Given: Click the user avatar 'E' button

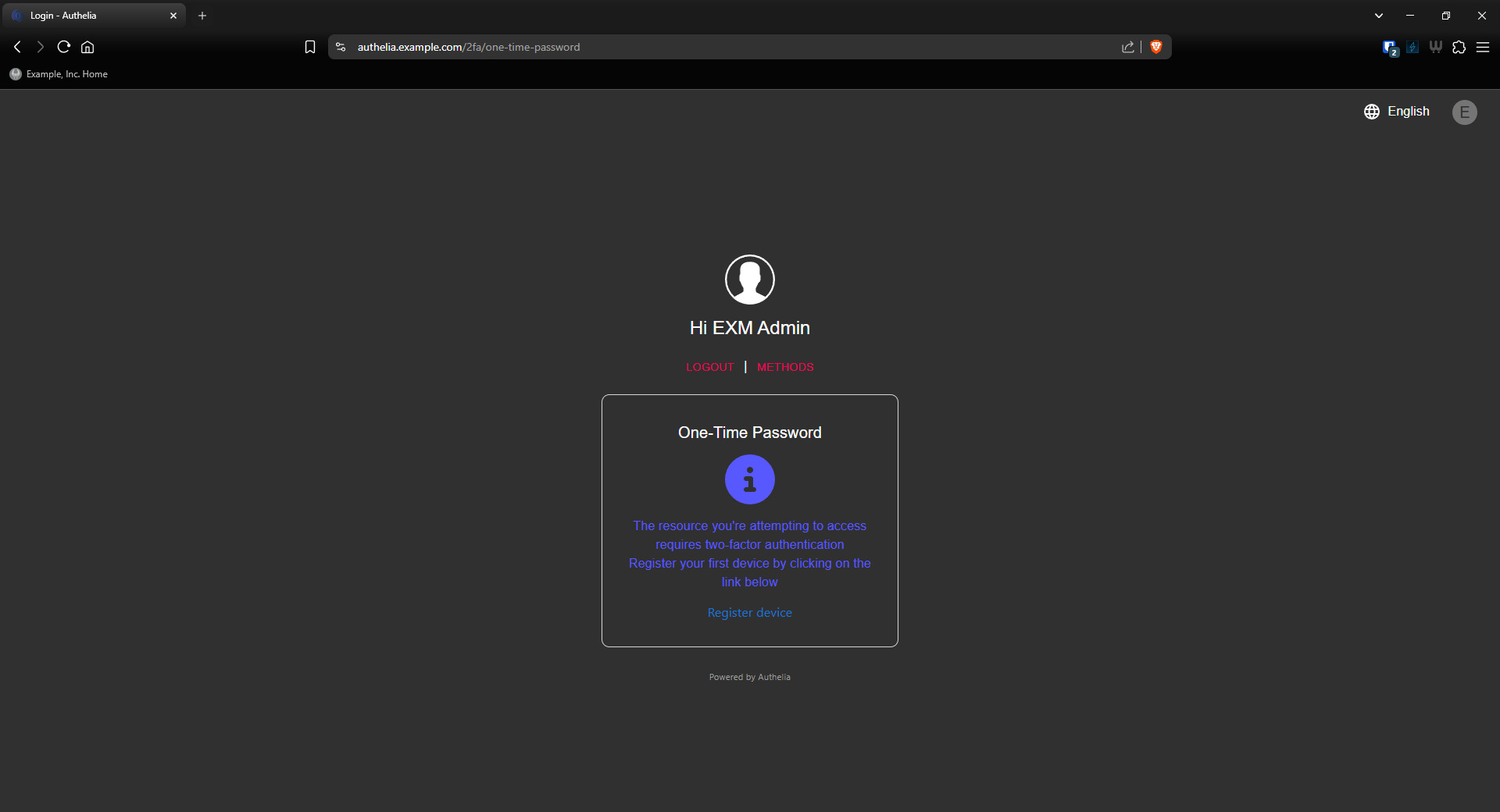Looking at the screenshot, I should pyautogui.click(x=1464, y=112).
